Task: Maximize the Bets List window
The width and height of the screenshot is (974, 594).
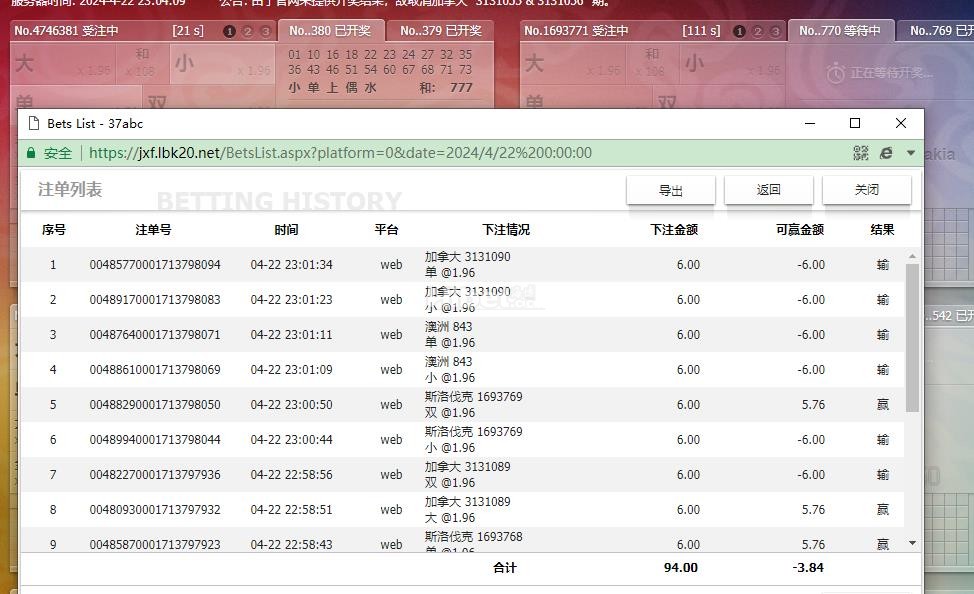Action: point(855,123)
